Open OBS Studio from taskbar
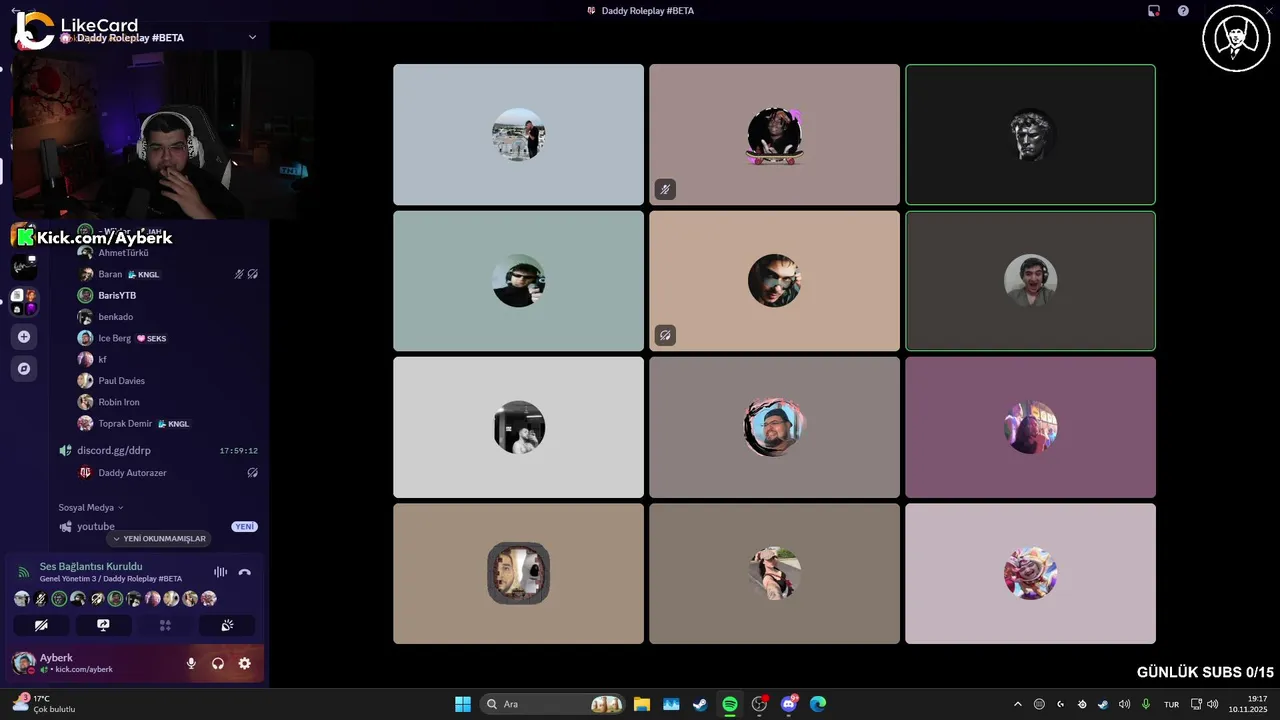Viewport: 1280px width, 720px height. pos(760,704)
